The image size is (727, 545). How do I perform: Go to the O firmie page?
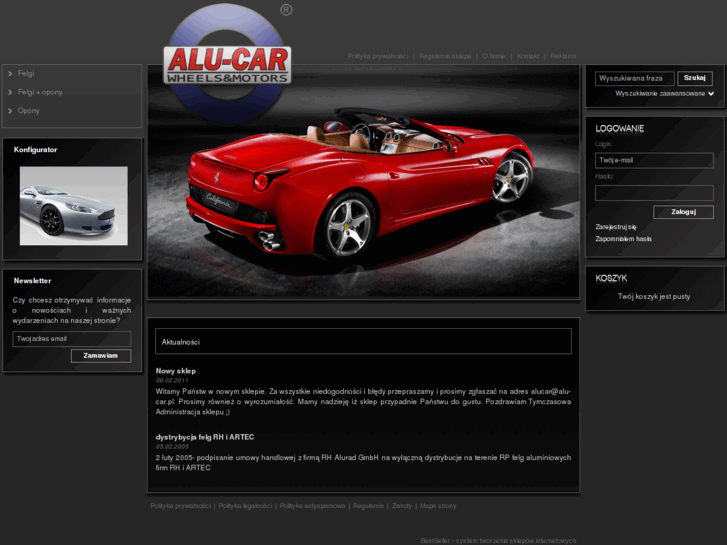(x=494, y=56)
